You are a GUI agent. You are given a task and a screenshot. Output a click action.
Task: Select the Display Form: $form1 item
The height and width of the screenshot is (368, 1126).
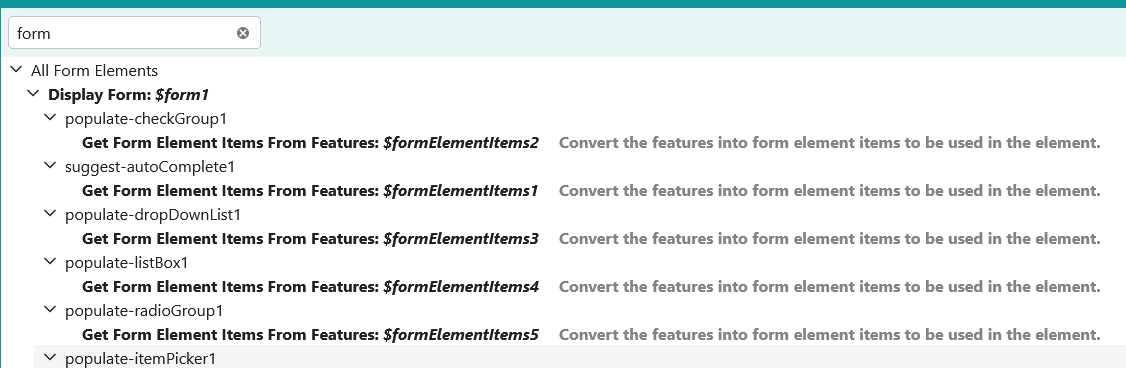[129, 94]
